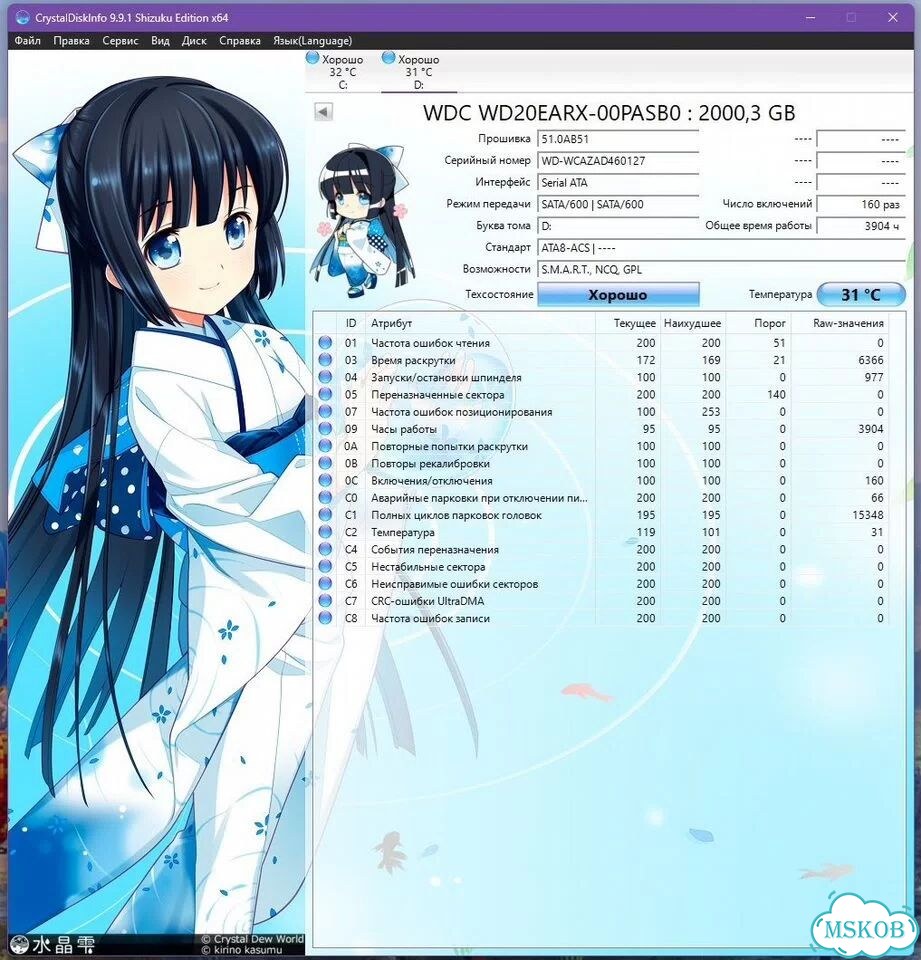Click the total hours 3904 ч field

coord(861,226)
